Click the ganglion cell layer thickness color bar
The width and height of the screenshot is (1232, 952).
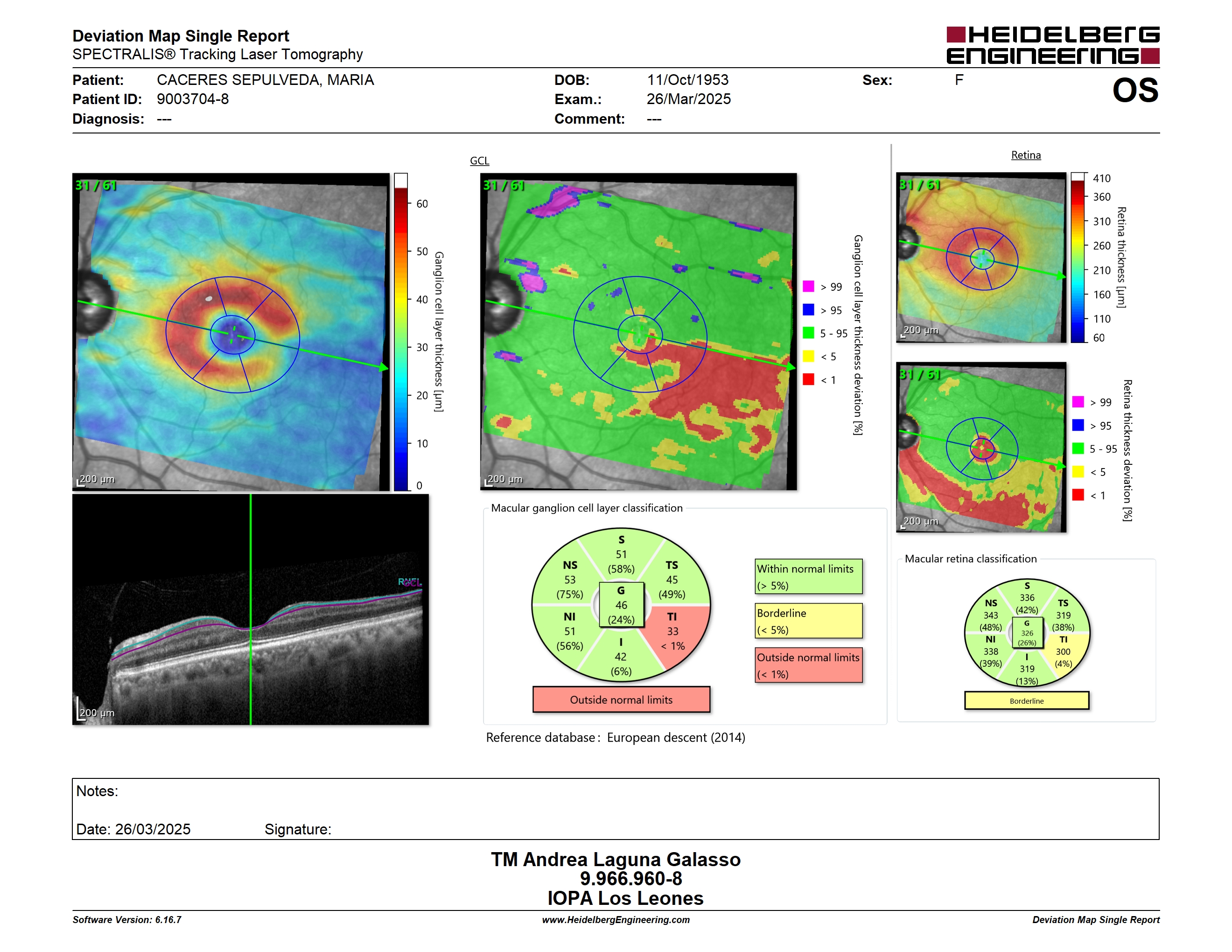[x=400, y=332]
